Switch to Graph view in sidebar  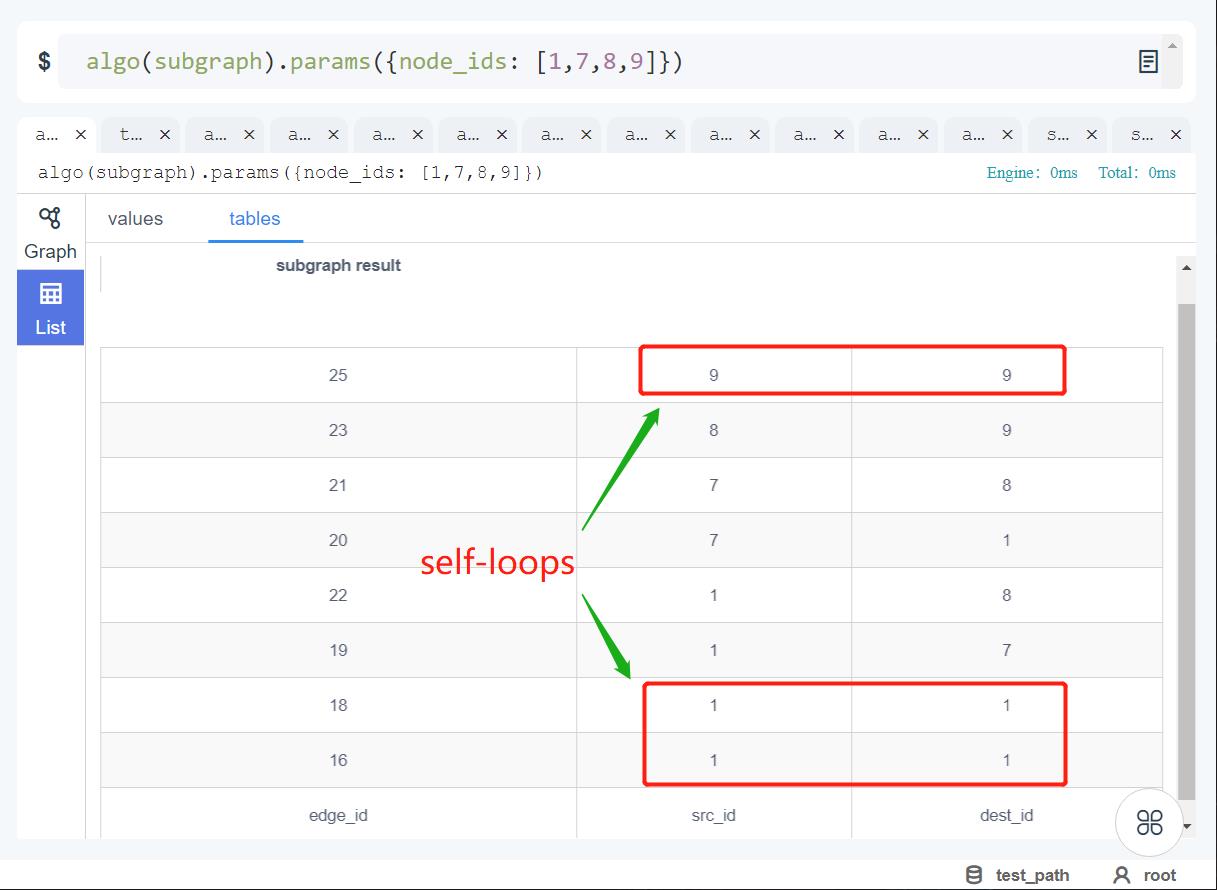(x=50, y=233)
